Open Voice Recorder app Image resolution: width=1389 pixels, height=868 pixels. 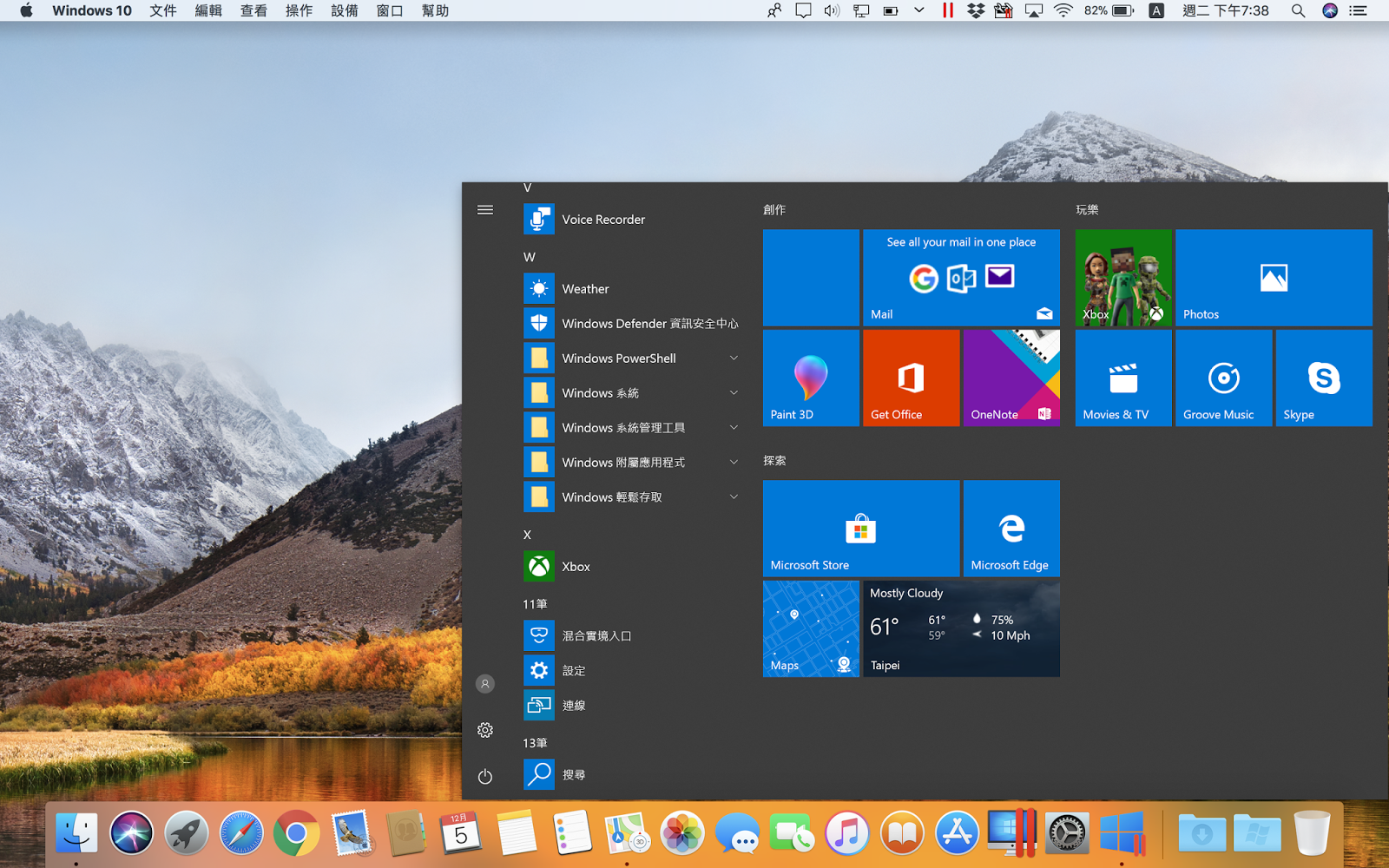(631, 220)
